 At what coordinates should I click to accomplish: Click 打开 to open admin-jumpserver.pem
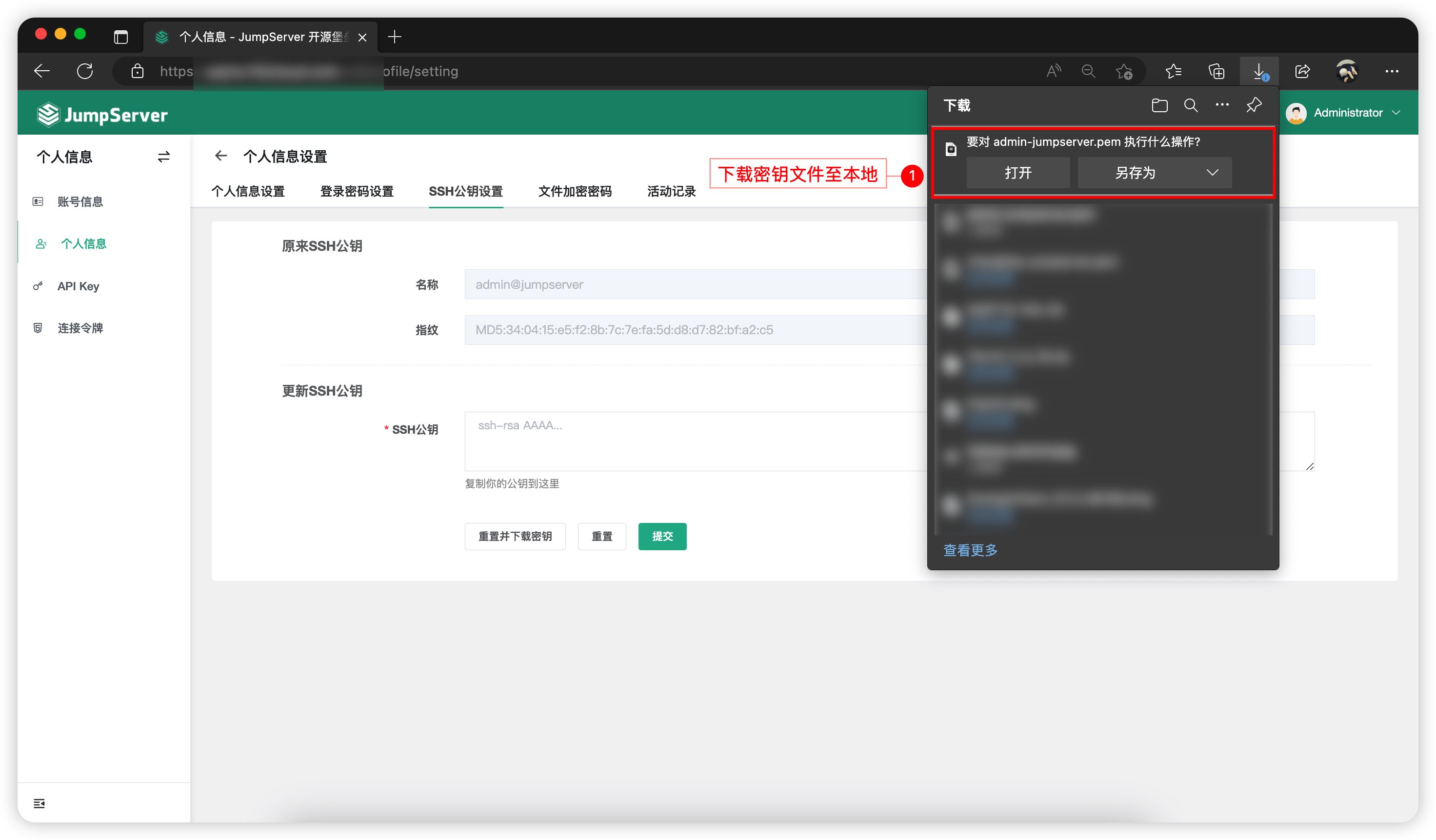pyautogui.click(x=1018, y=173)
